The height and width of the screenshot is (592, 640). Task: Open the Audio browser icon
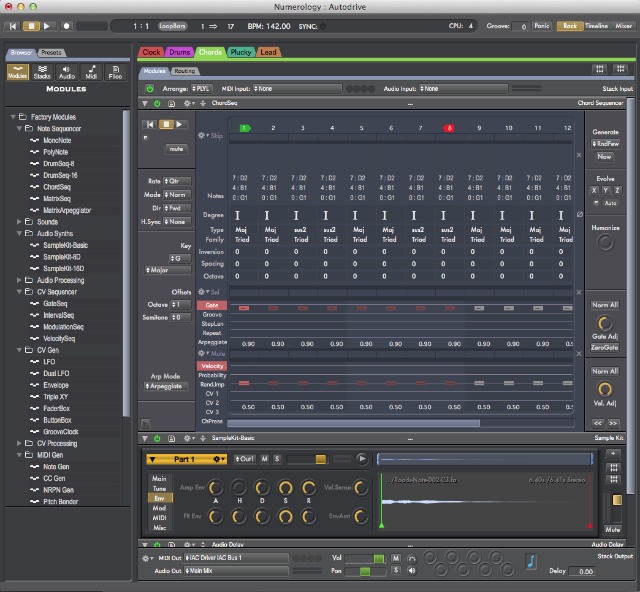coord(67,72)
